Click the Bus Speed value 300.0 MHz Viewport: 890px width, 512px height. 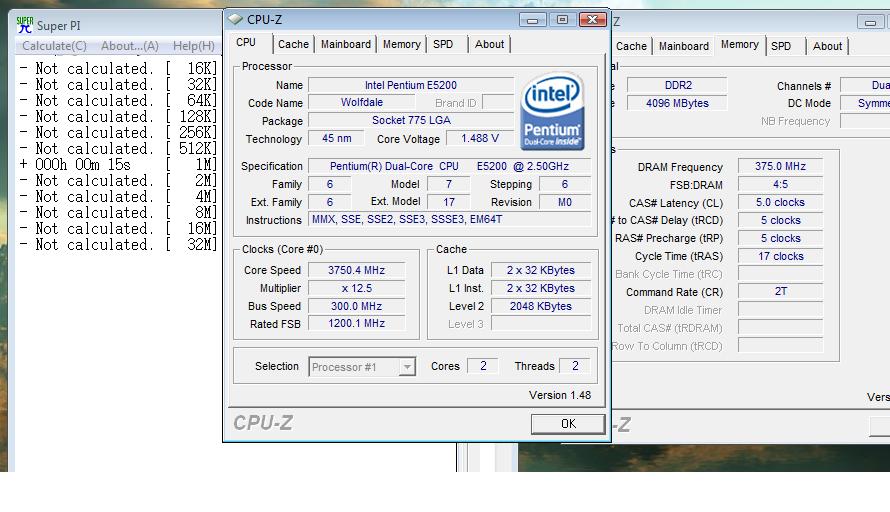[x=356, y=306]
